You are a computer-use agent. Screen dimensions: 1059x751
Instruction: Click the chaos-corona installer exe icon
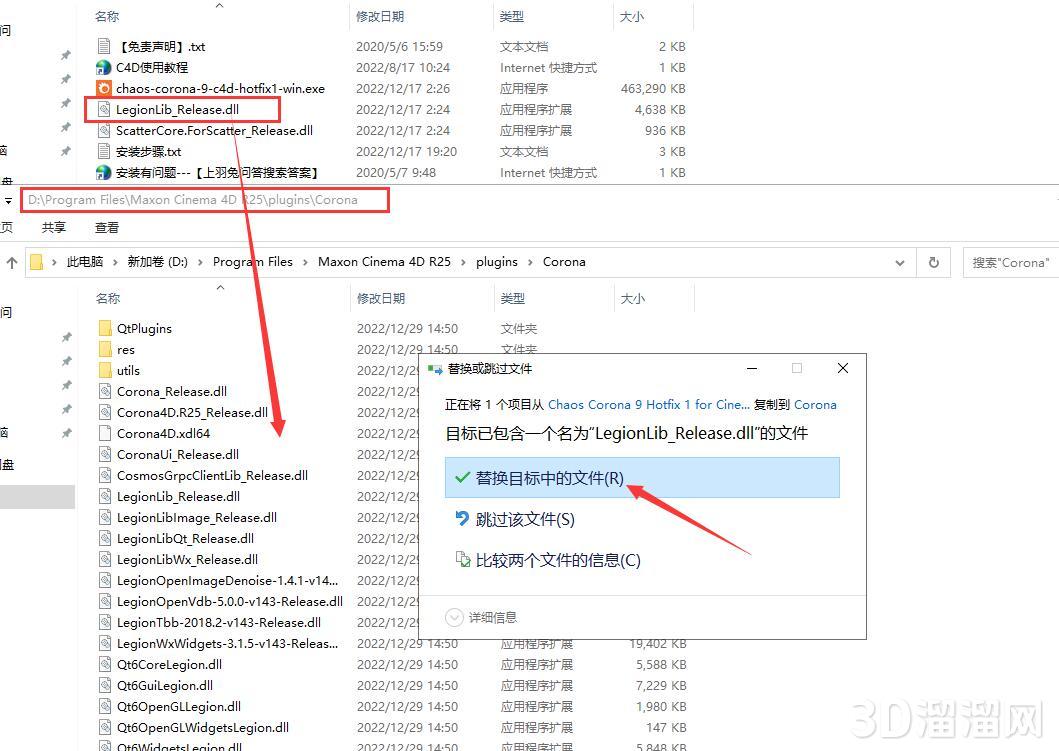coord(103,89)
